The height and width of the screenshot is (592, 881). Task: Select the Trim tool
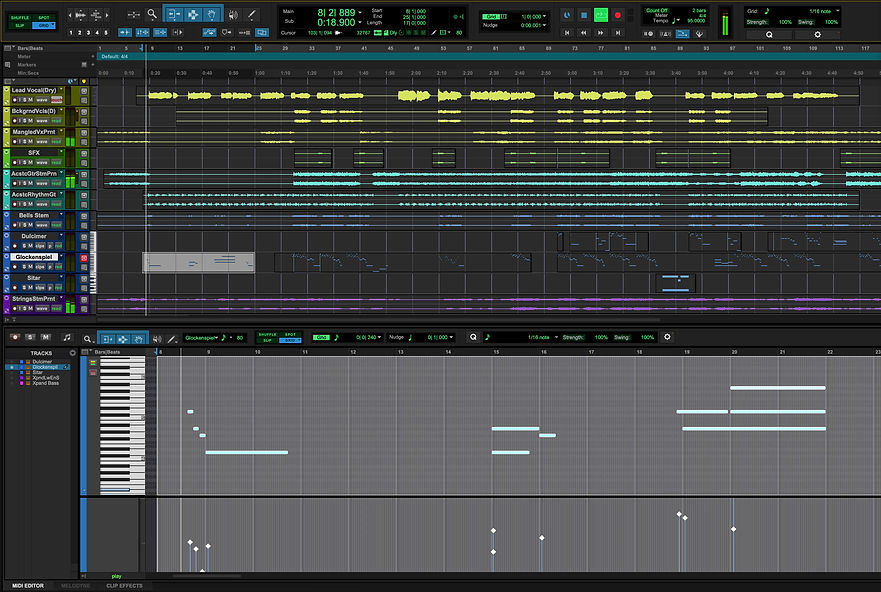[173, 14]
